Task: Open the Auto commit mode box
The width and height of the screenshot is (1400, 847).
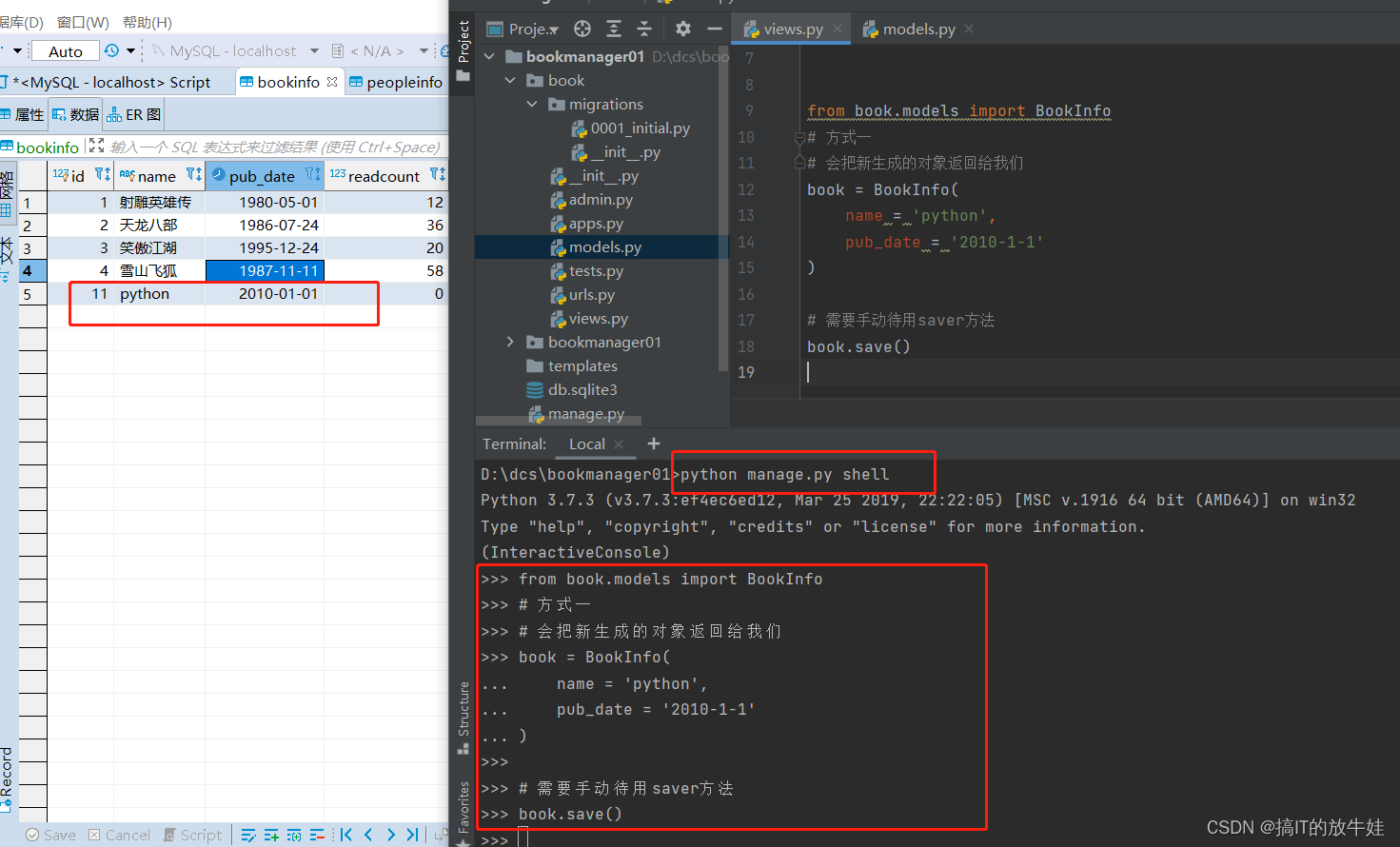Action: (x=66, y=51)
